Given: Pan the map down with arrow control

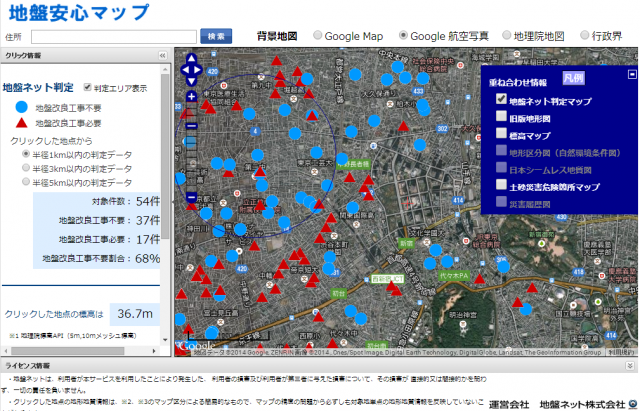Looking at the screenshot, I should pos(192,83).
